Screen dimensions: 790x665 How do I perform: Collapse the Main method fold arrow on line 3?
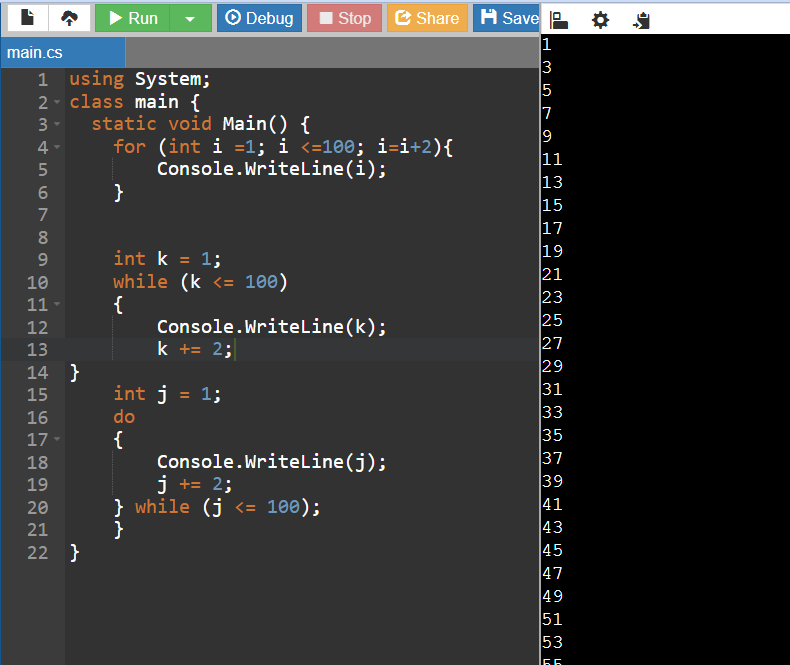click(x=57, y=124)
